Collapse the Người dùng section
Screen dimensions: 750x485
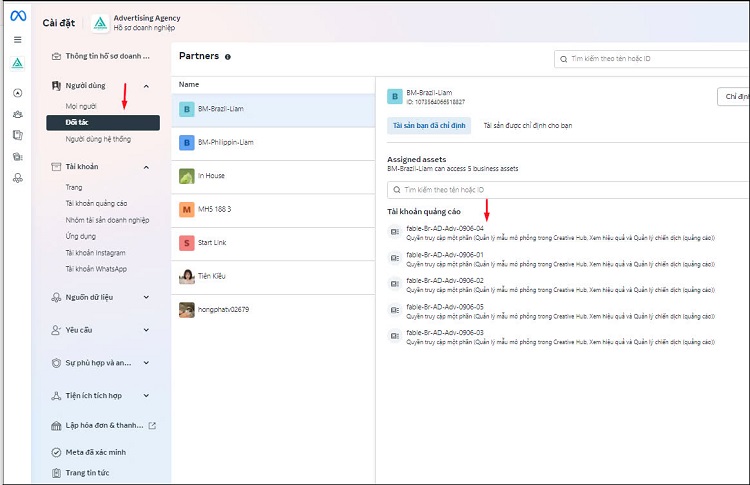[x=147, y=87]
